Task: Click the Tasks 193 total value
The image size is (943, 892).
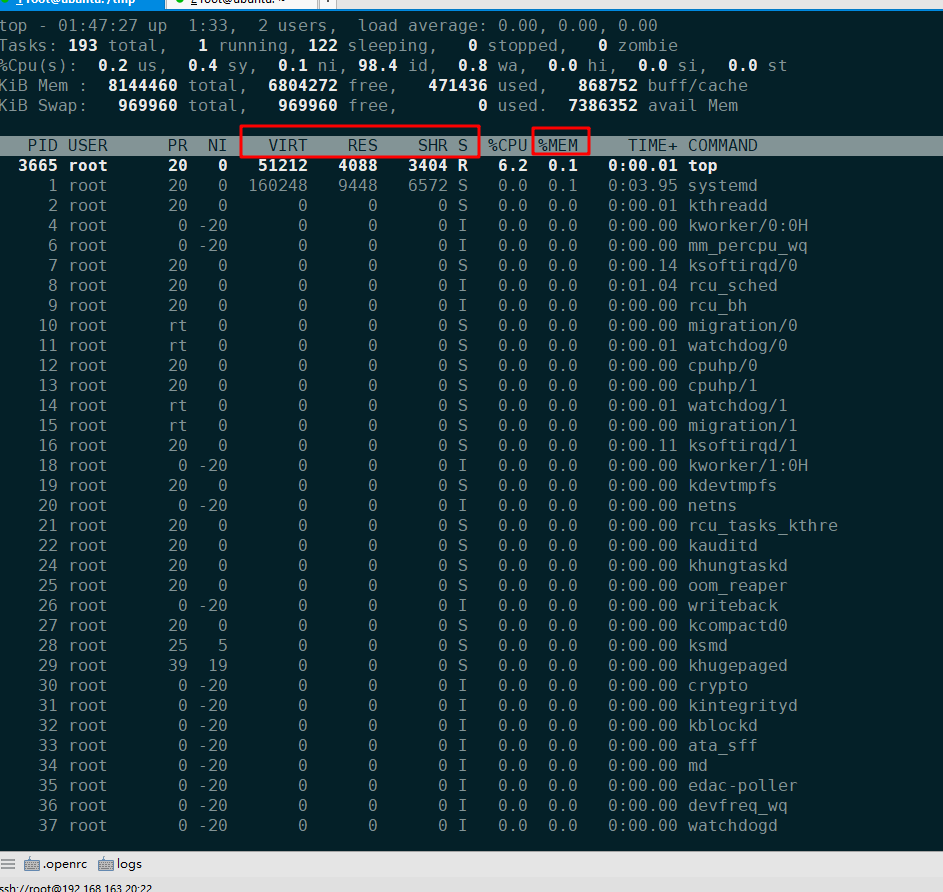Action: coord(82,46)
